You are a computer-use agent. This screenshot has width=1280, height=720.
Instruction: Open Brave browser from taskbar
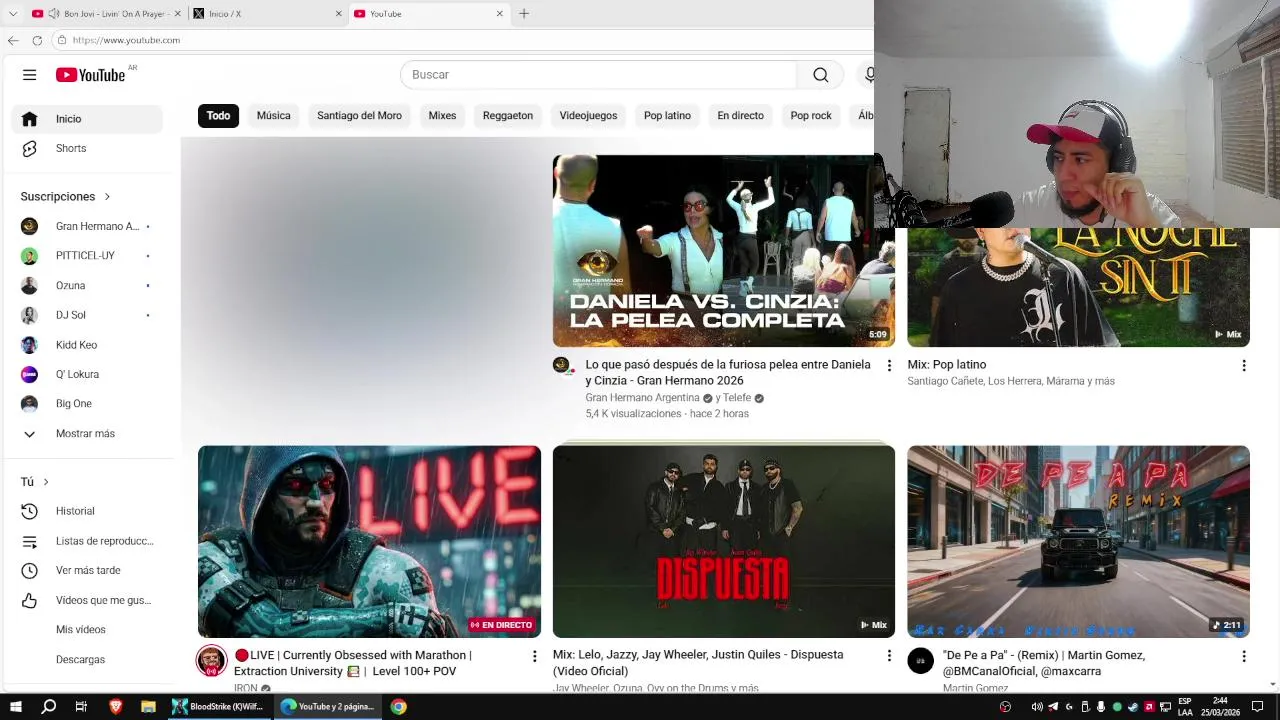tap(115, 707)
